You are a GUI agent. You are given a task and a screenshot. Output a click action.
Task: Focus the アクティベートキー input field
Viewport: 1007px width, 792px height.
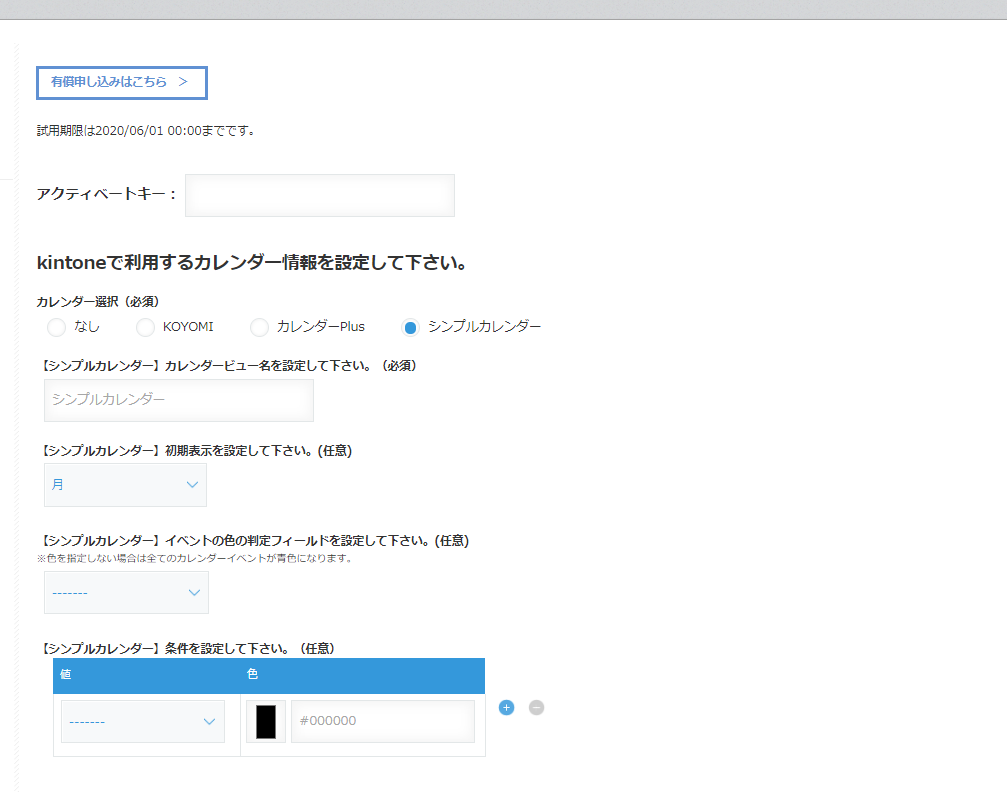point(320,195)
